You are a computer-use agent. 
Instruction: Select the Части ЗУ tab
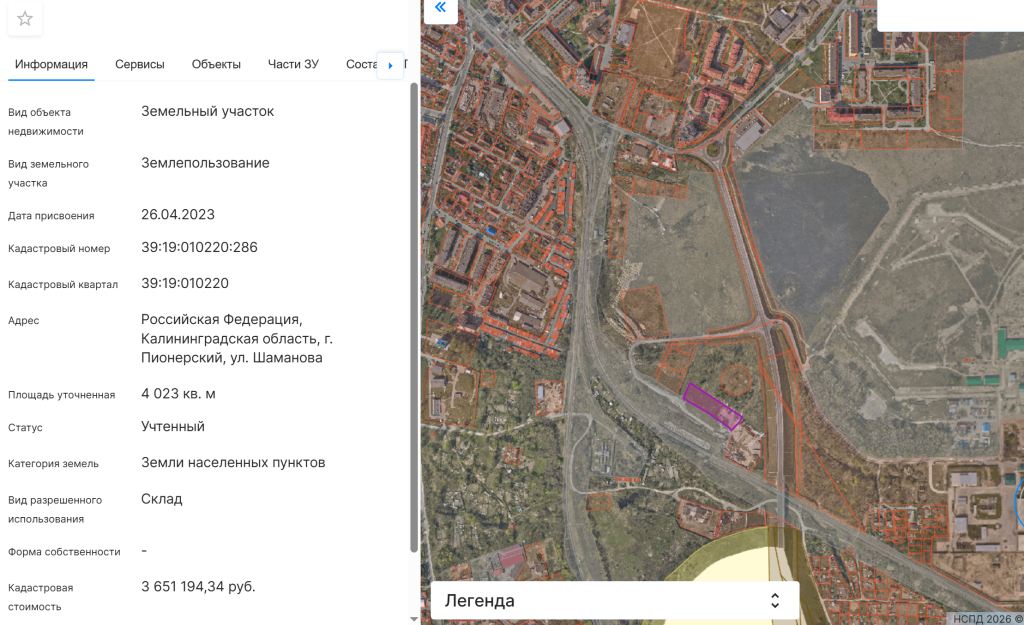293,64
